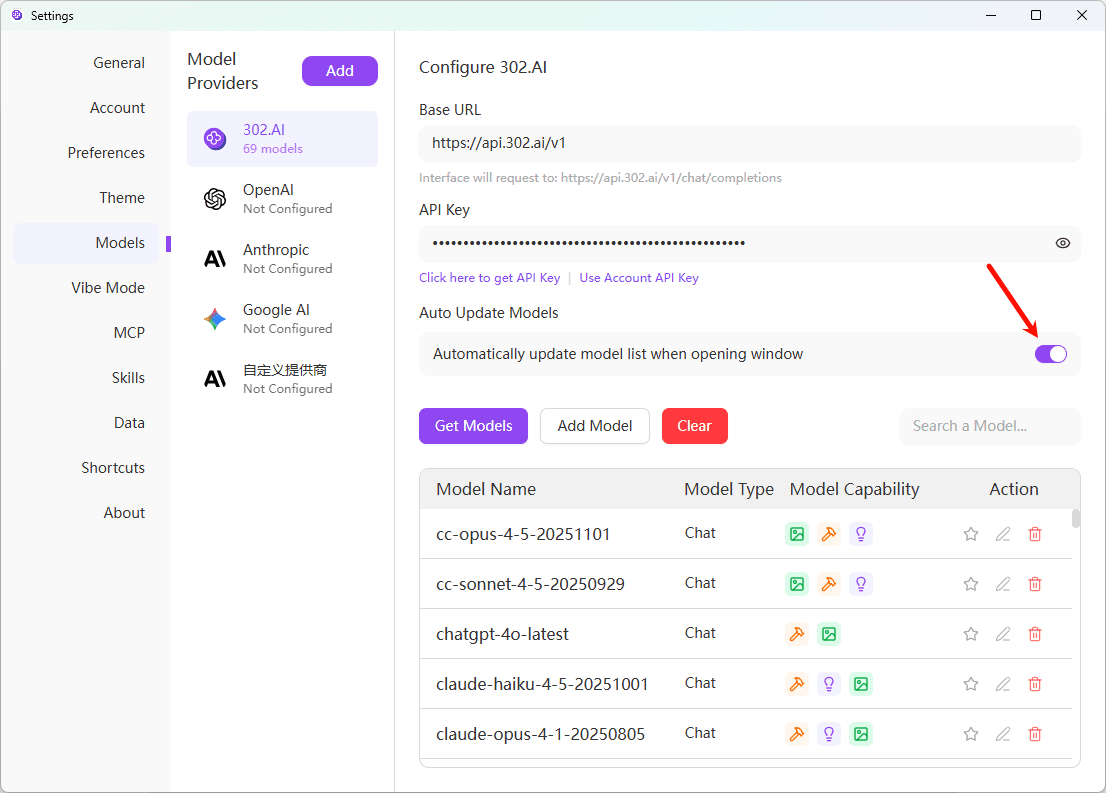Edit the cc-sonnet-4-5-20250929 model entry
Viewport: 1106px width, 793px height.
click(x=1003, y=584)
